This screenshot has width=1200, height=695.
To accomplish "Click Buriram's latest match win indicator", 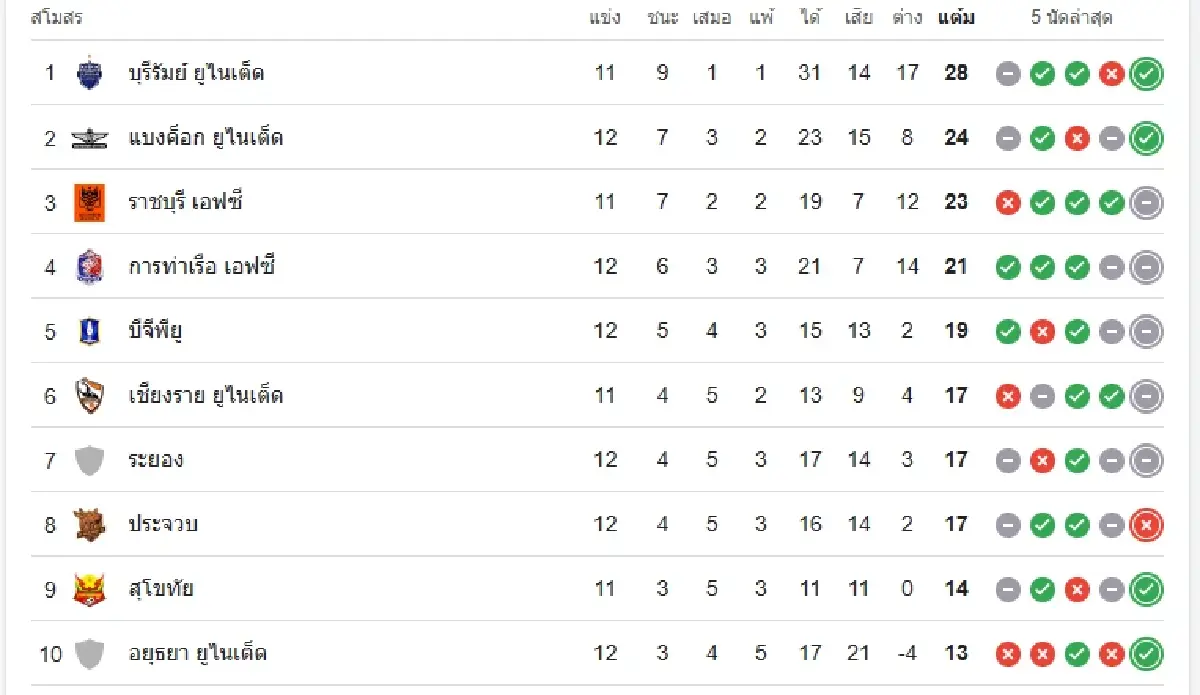I will pos(1146,74).
